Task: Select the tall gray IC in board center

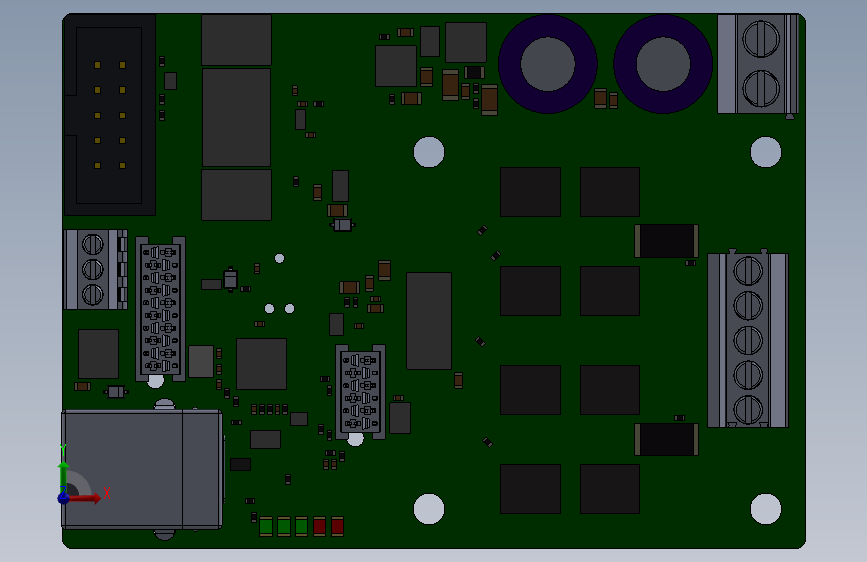Action: [429, 321]
